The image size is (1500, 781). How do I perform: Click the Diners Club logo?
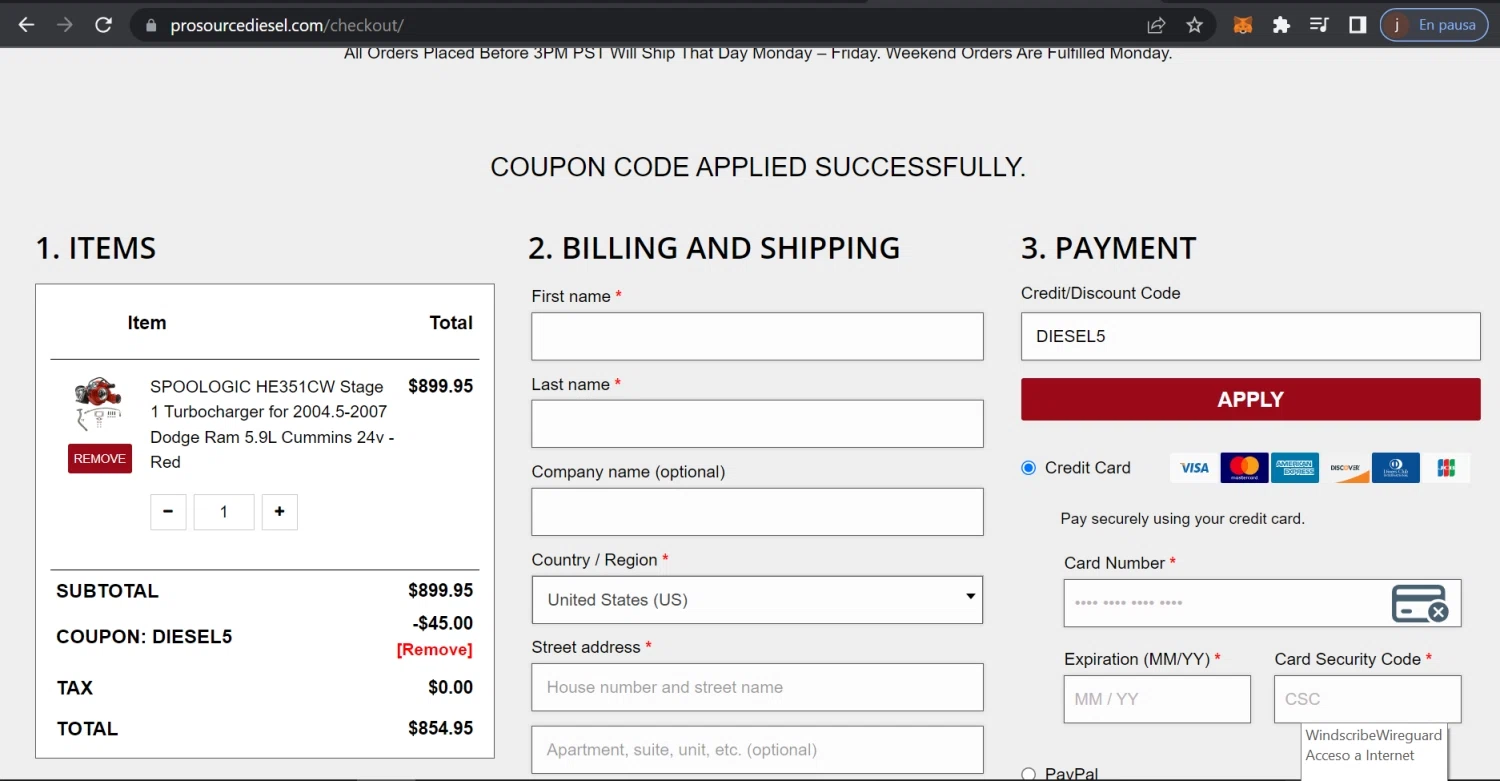[1396, 468]
